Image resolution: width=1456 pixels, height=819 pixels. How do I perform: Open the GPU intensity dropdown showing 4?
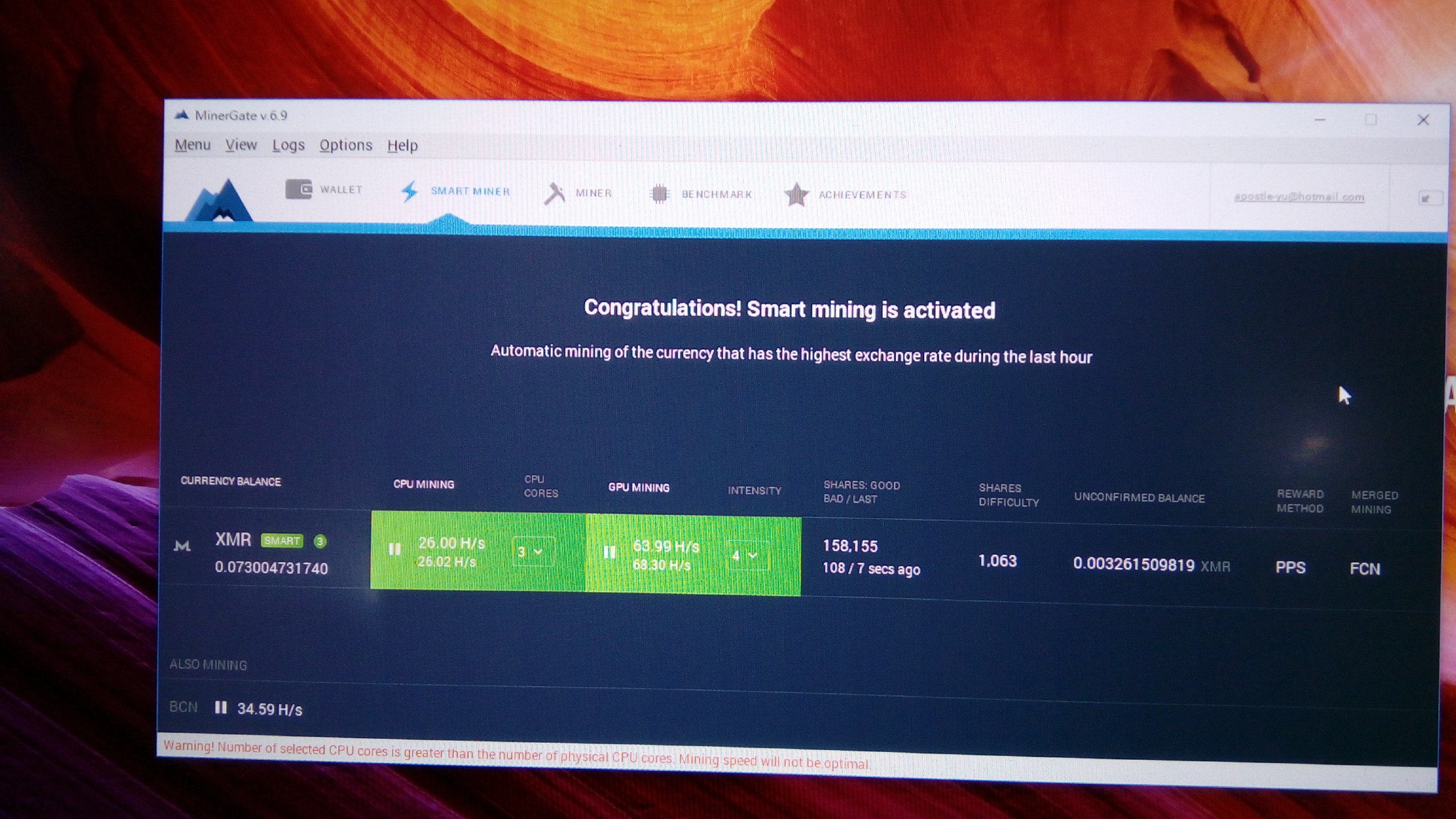[747, 556]
